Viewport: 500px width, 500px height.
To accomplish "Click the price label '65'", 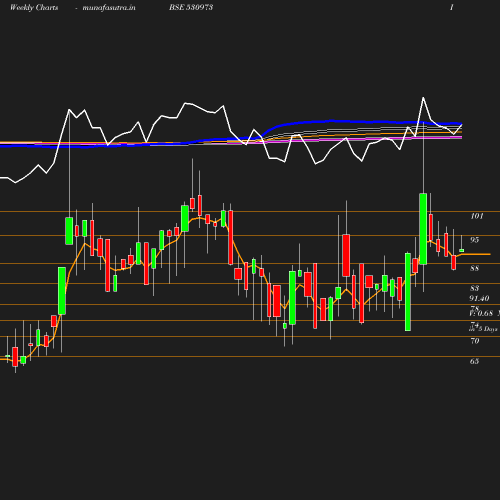I will [x=474, y=361].
